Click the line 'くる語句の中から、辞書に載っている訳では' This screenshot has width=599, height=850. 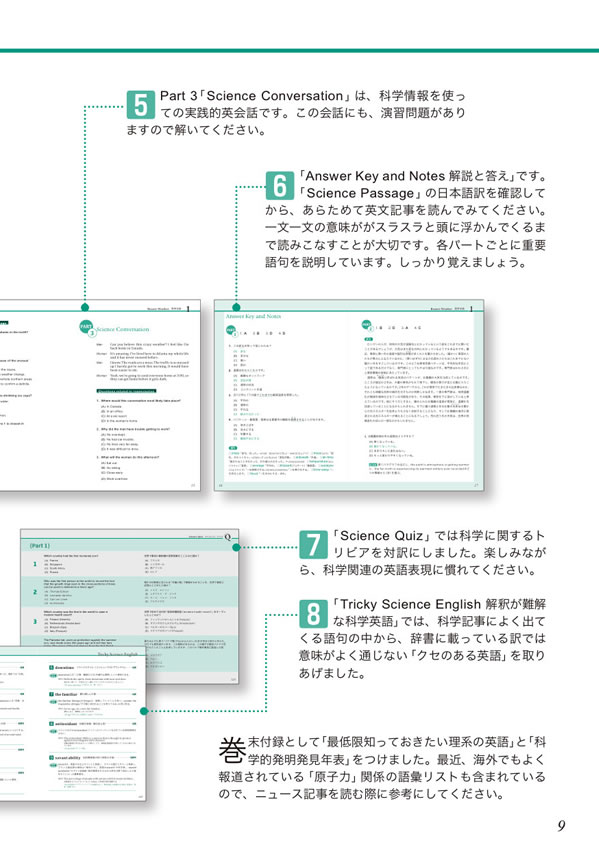422,638
